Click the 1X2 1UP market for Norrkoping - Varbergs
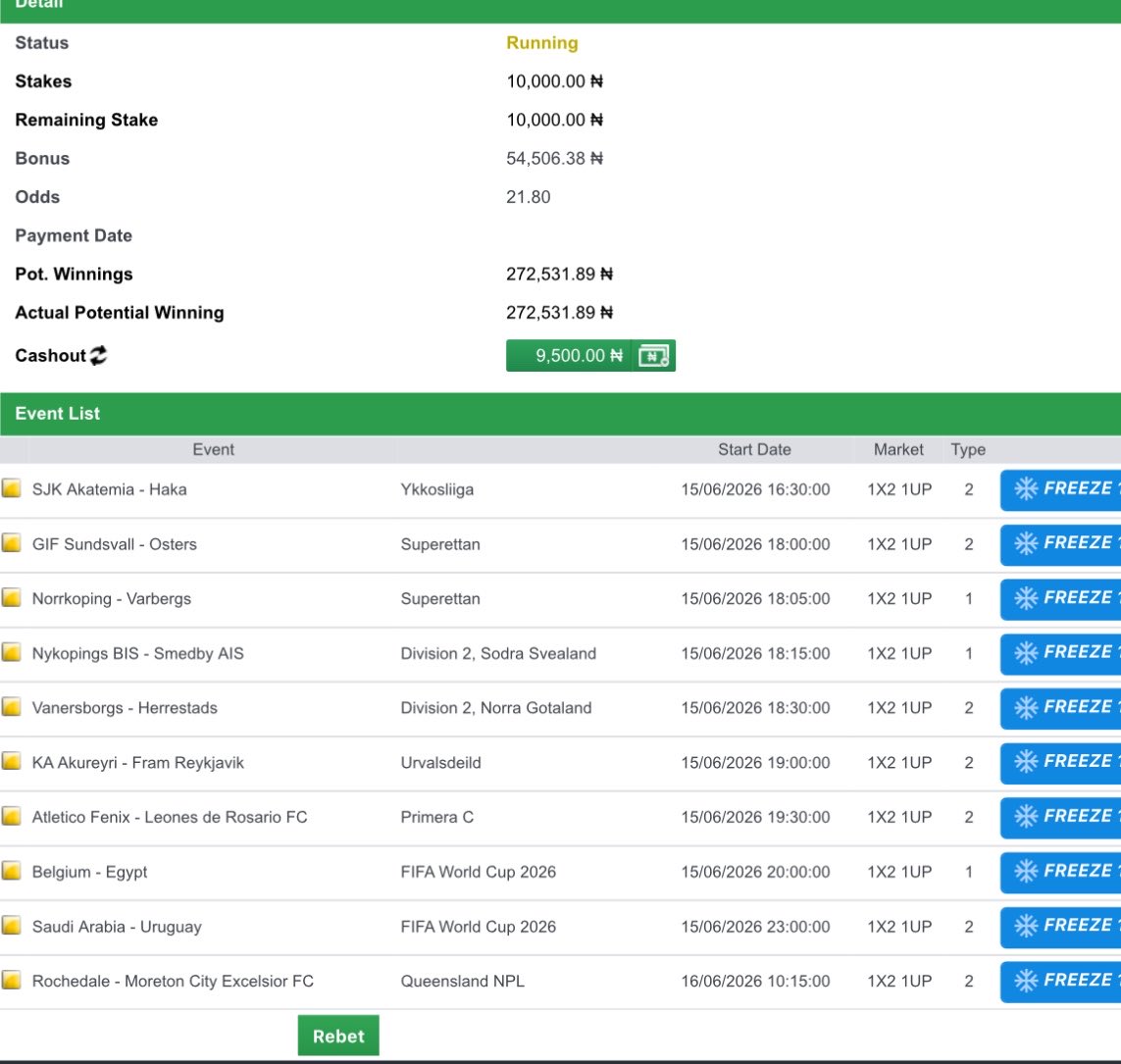The width and height of the screenshot is (1121, 1064). point(899,599)
